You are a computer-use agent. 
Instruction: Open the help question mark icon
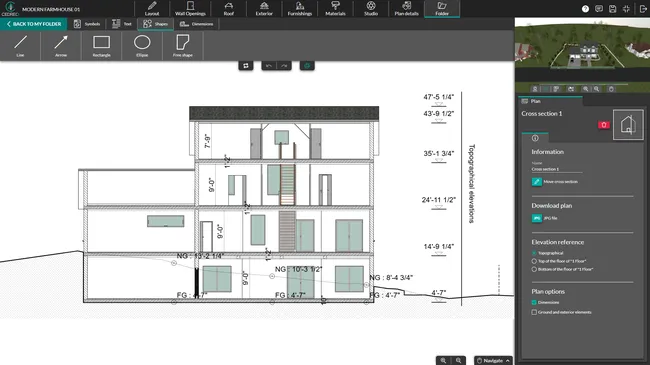click(585, 9)
